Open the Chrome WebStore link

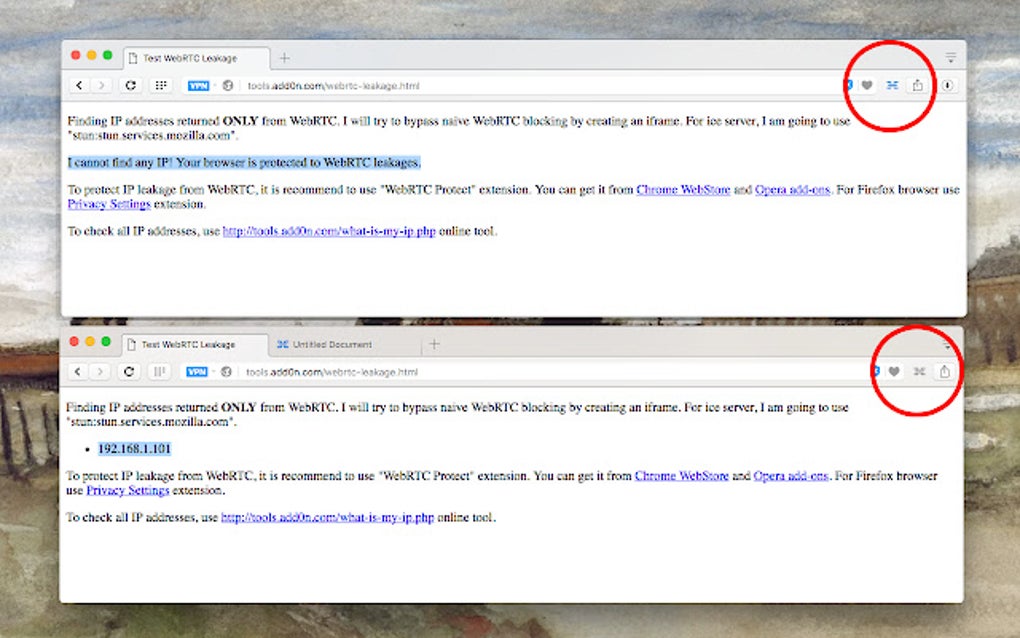(x=683, y=189)
